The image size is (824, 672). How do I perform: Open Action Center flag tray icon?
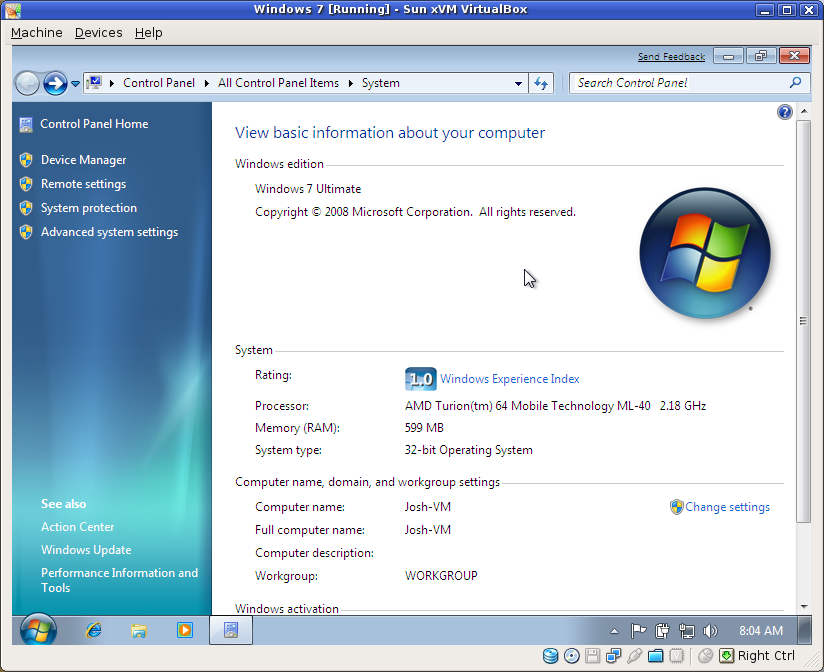tap(637, 631)
